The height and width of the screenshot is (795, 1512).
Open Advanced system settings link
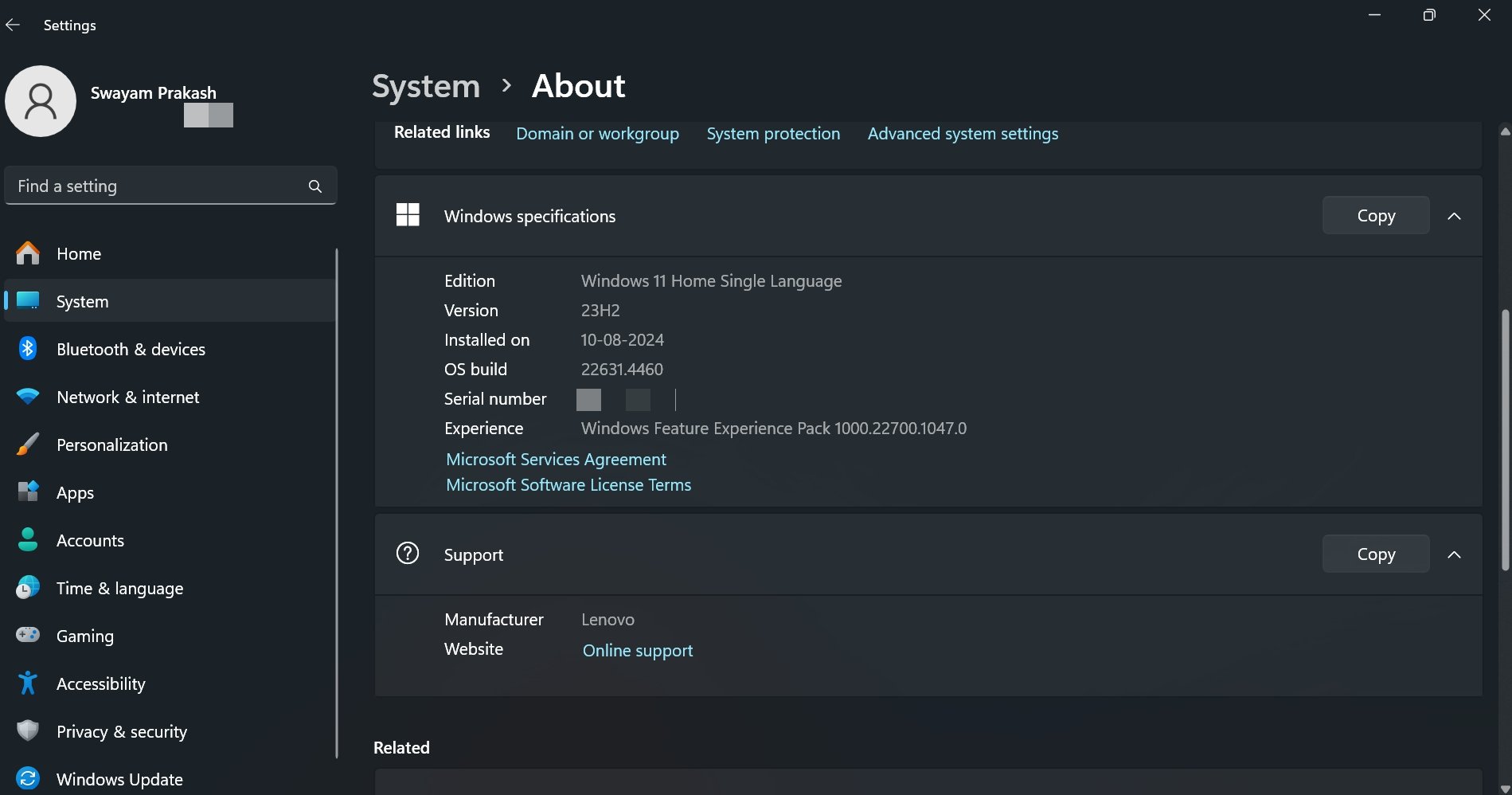[963, 134]
